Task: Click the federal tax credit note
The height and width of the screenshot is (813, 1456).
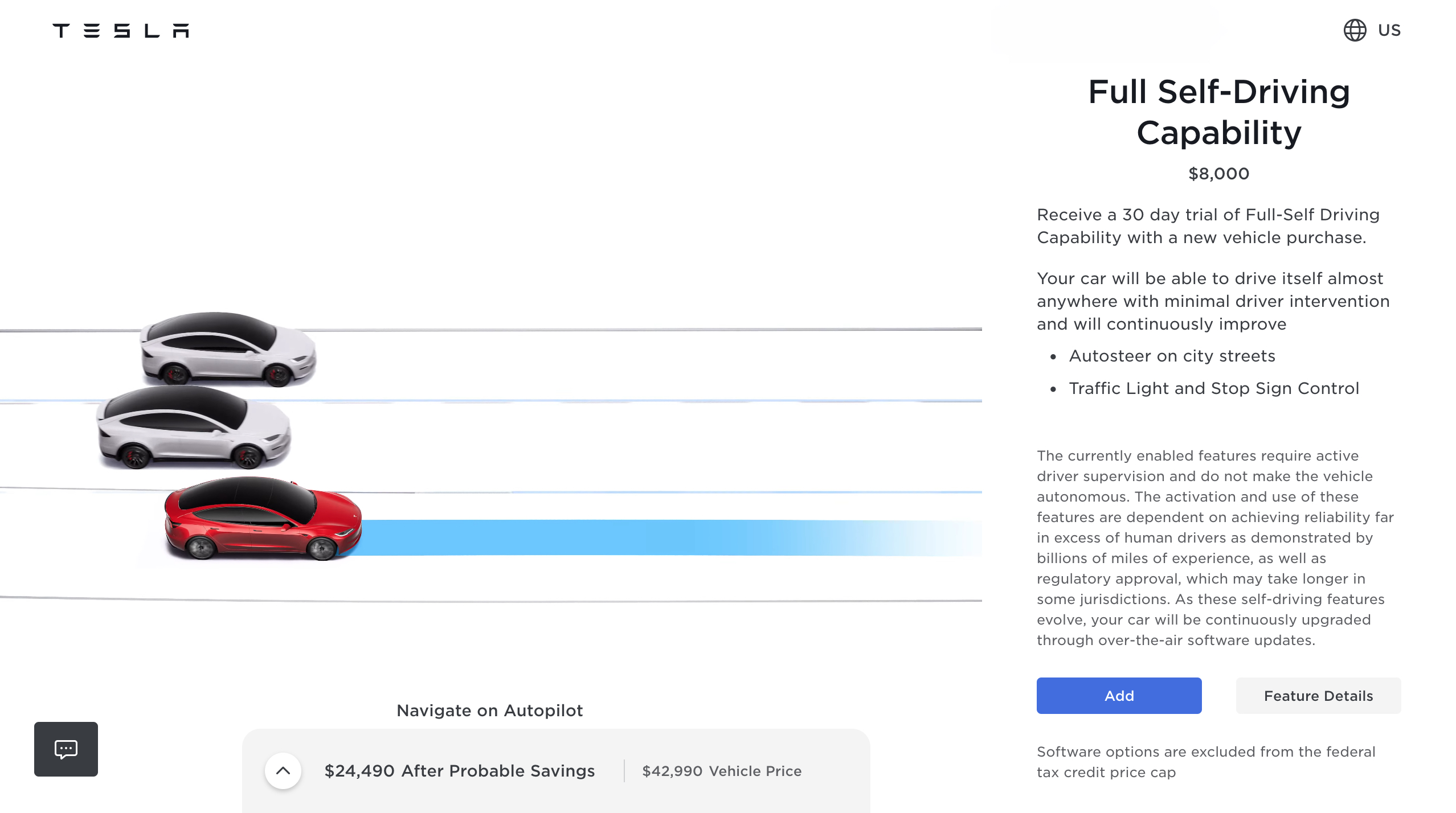Action: 1206,762
